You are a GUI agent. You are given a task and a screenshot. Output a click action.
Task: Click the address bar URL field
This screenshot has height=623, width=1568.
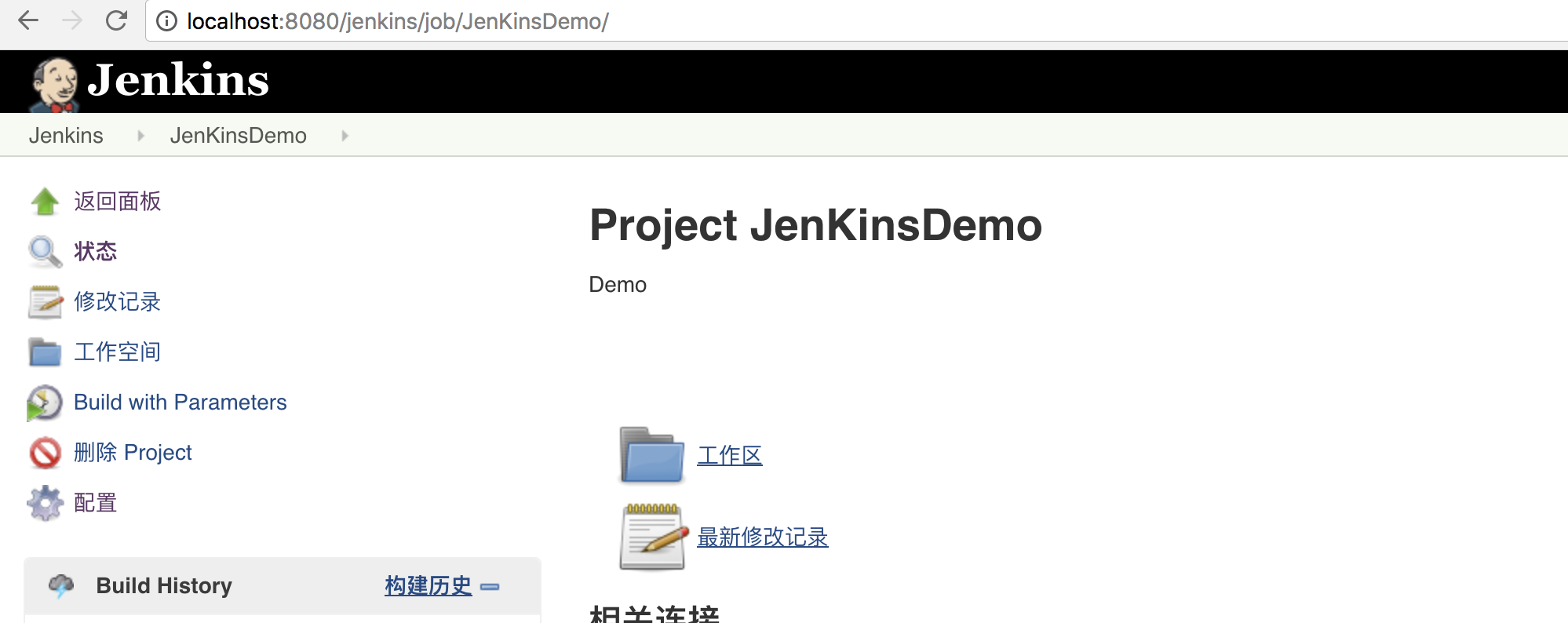(x=855, y=21)
